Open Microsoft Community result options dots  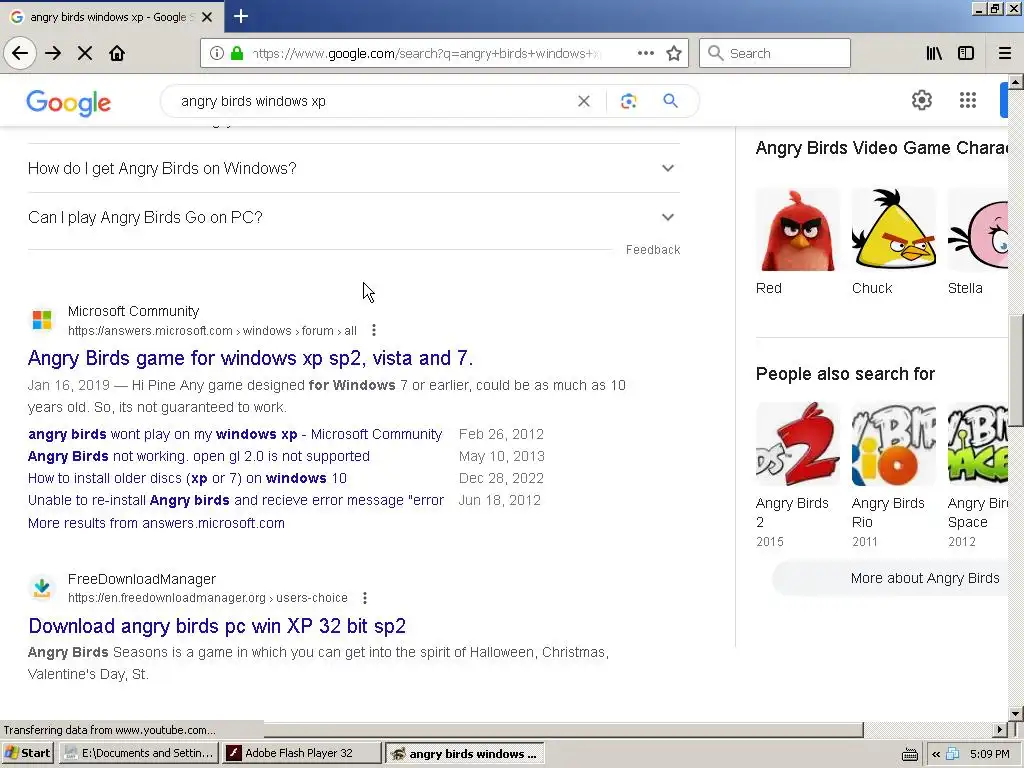[374, 330]
